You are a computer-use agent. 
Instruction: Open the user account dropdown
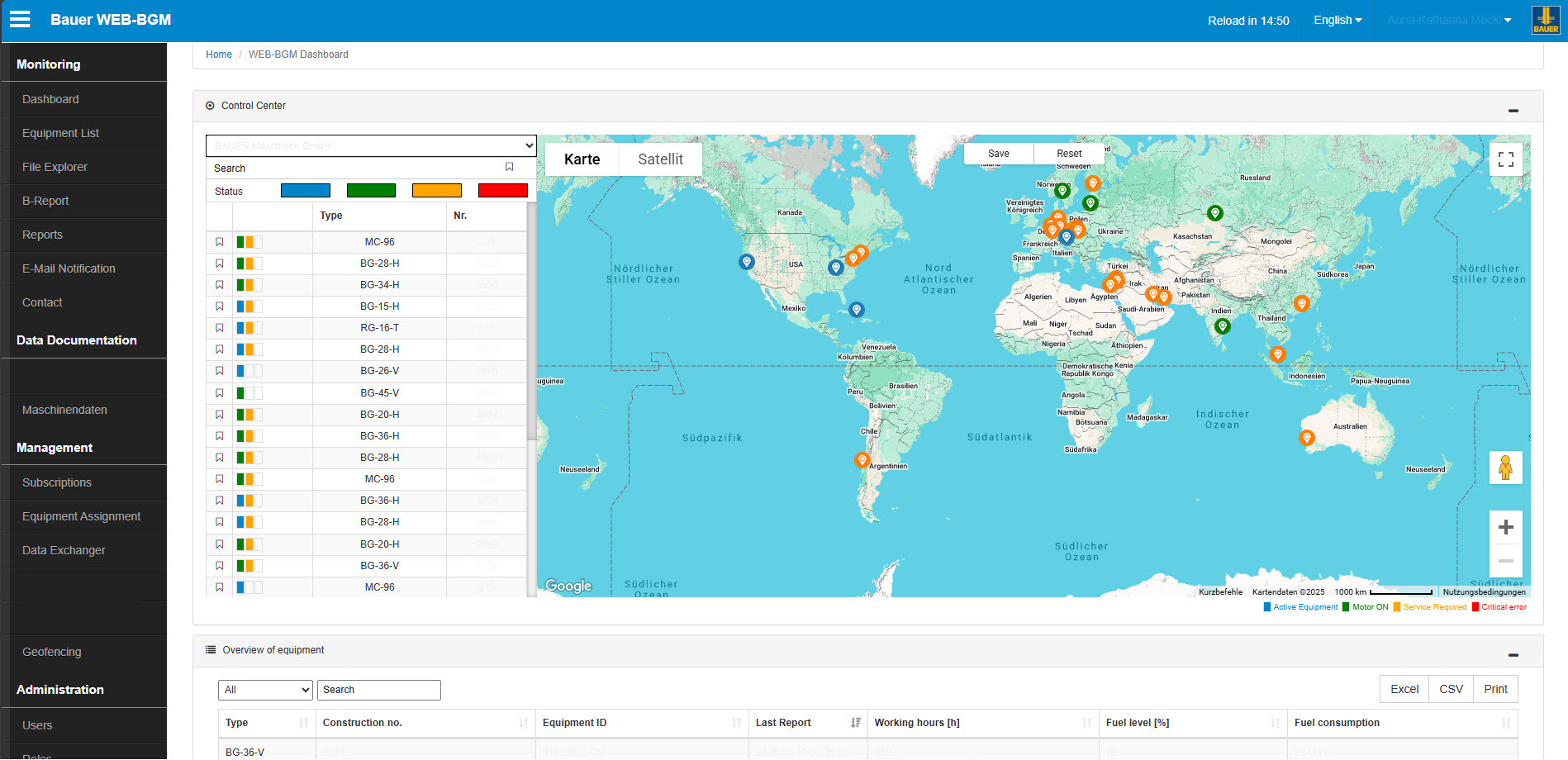(x=1448, y=20)
